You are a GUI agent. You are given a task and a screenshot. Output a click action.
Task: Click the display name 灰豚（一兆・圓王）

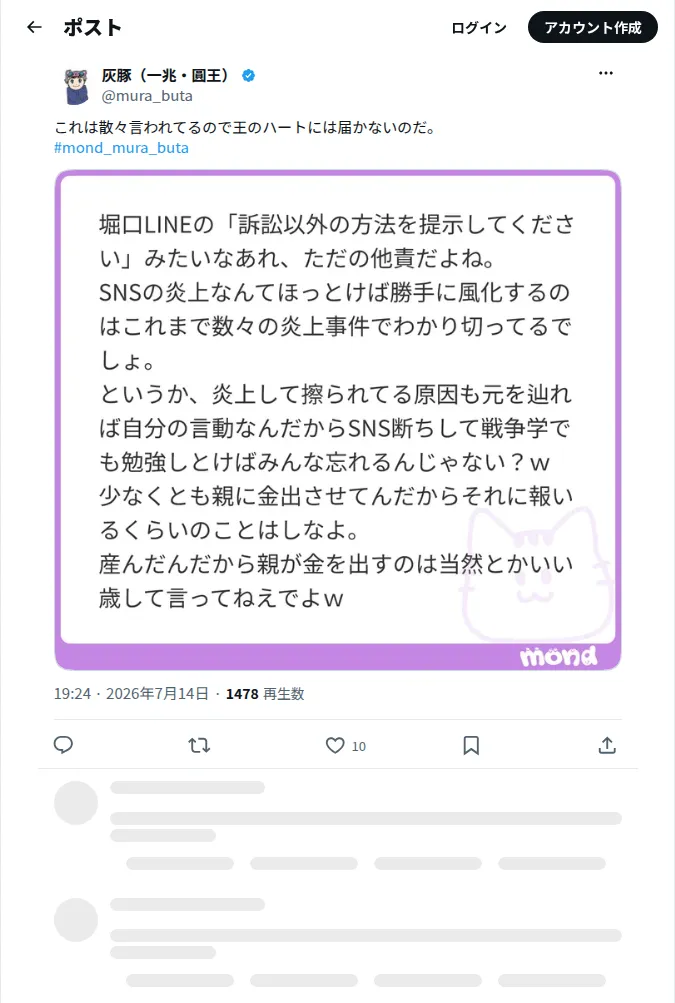pyautogui.click(x=165, y=75)
